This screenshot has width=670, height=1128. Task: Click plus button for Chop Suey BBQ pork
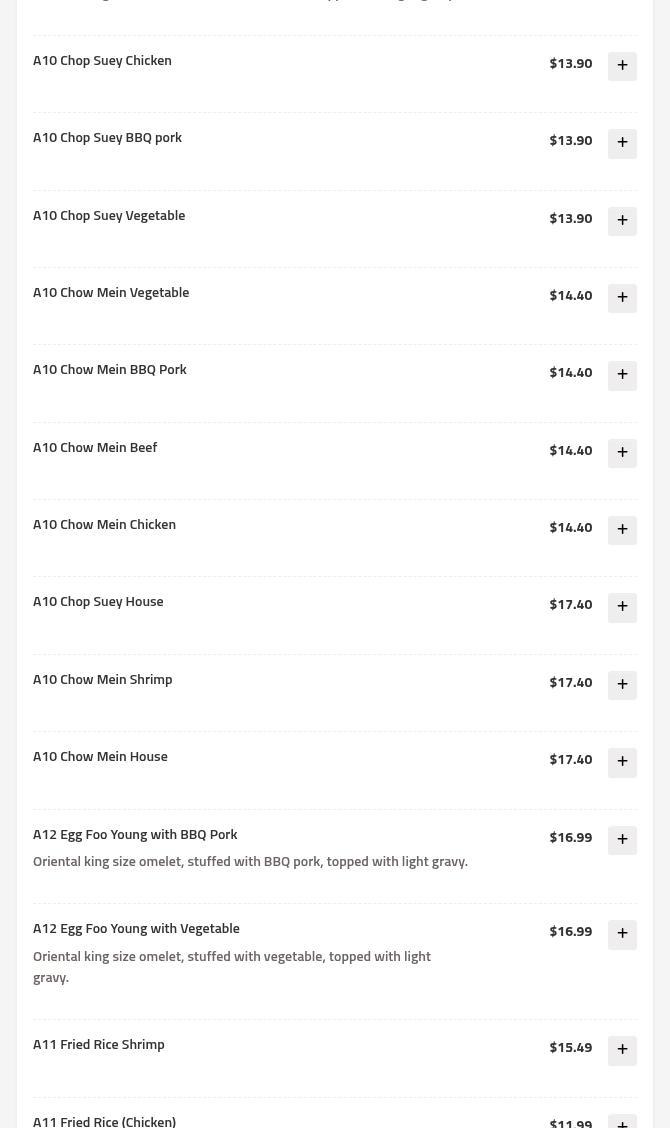pos(622,143)
